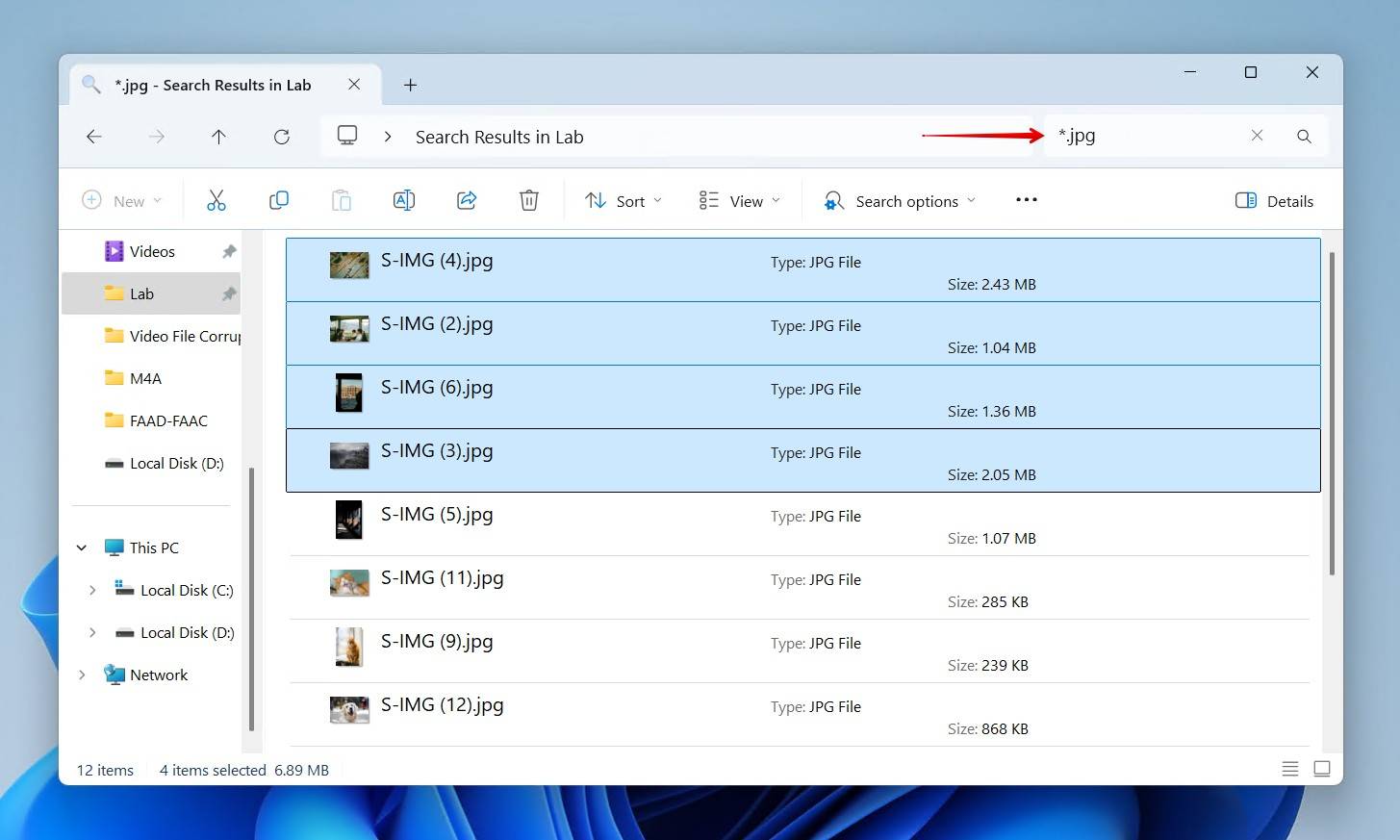Select the file S-IMG (6).jpg

(x=802, y=397)
